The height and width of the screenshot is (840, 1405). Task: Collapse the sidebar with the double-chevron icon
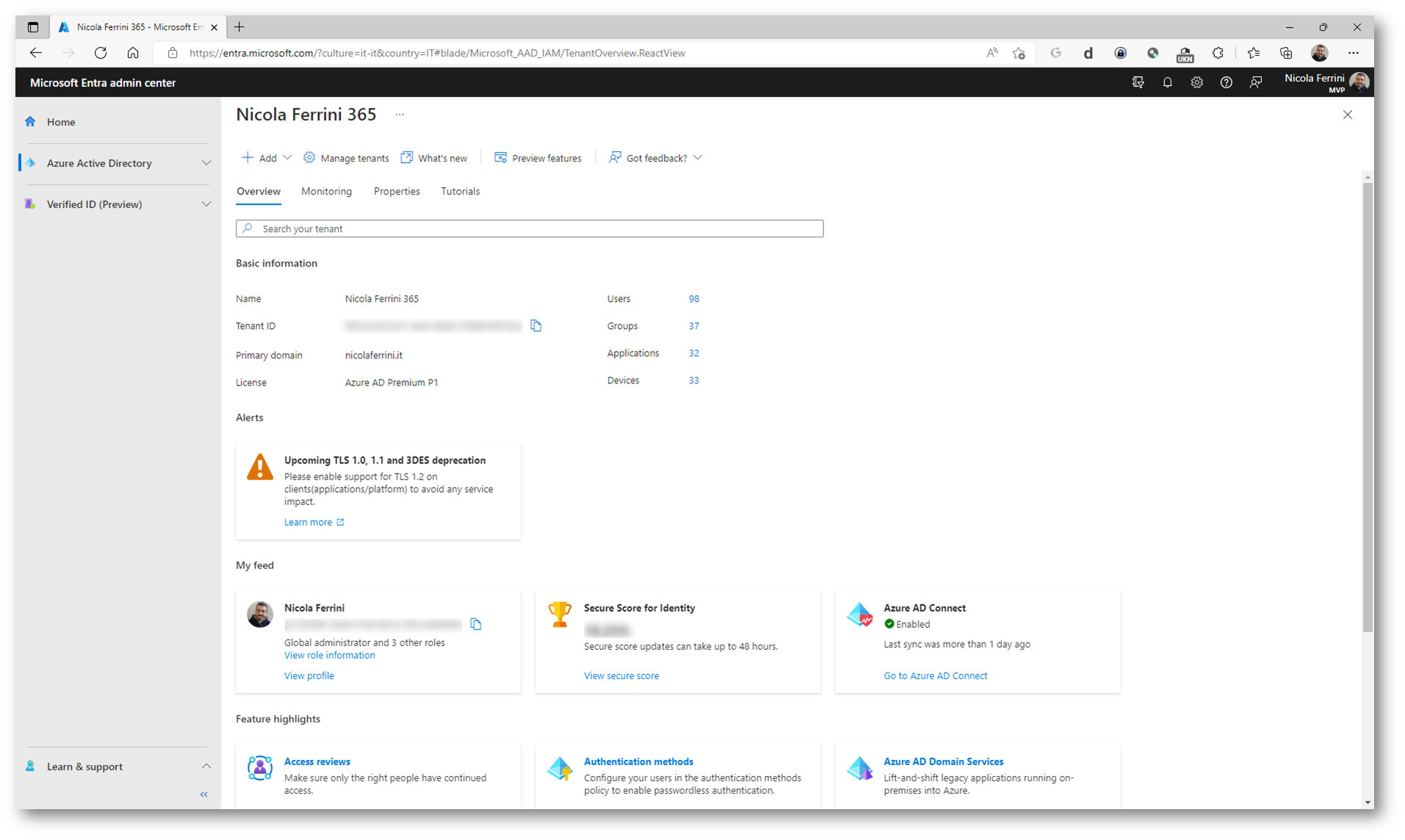coord(204,794)
